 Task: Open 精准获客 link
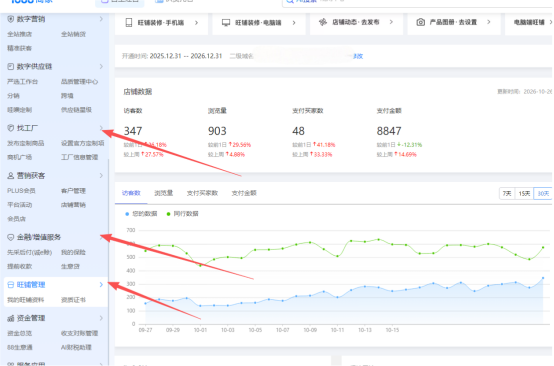pos(19,48)
